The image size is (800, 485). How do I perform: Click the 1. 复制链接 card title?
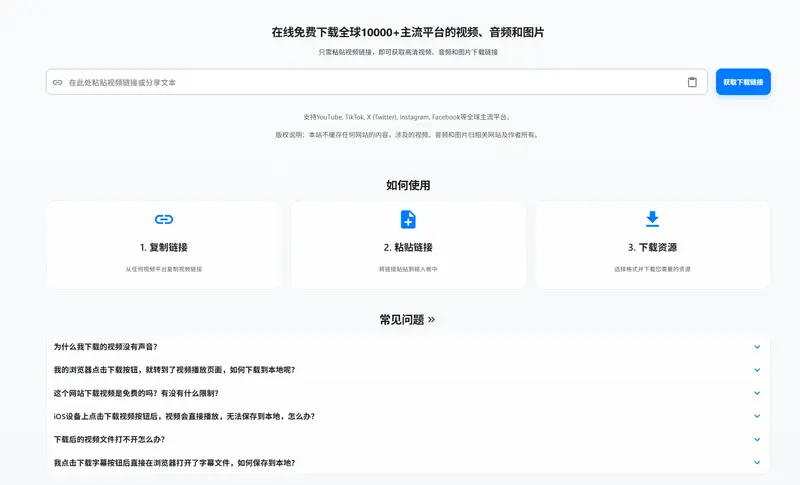164,247
